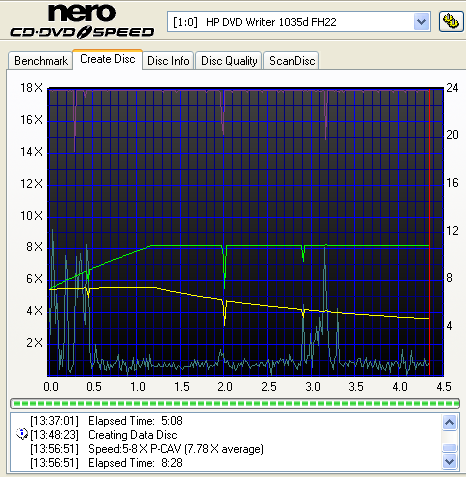Click the log scrollbar down arrow
The height and width of the screenshot is (477, 466).
(x=449, y=462)
